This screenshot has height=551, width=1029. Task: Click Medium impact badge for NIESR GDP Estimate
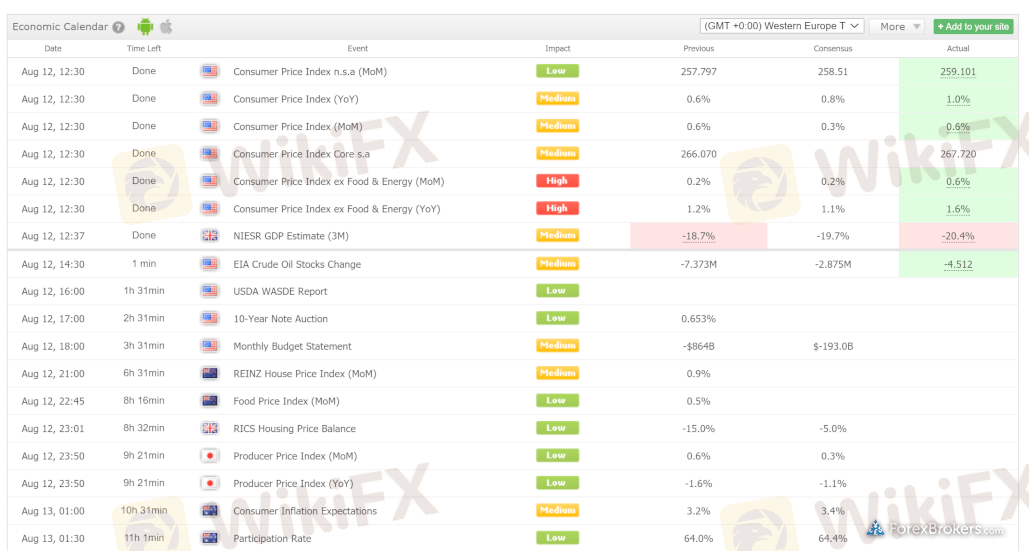pos(557,236)
